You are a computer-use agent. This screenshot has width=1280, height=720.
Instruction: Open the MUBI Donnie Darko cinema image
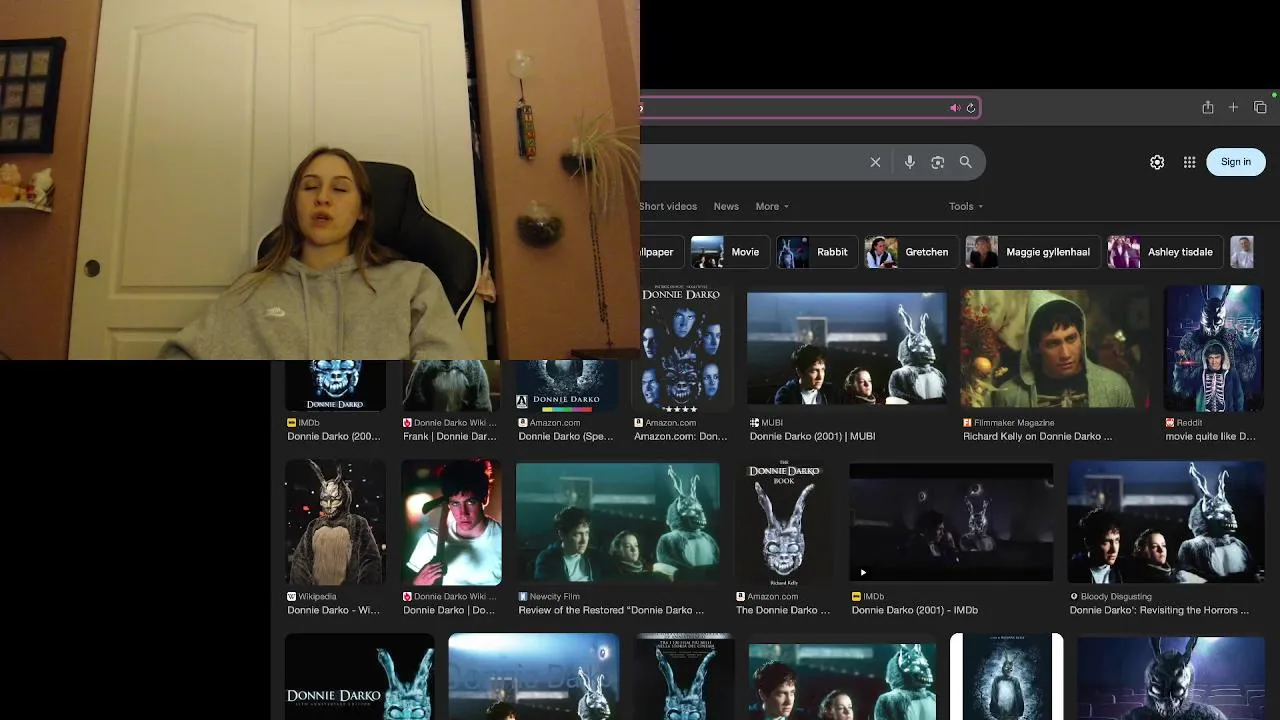tap(847, 349)
